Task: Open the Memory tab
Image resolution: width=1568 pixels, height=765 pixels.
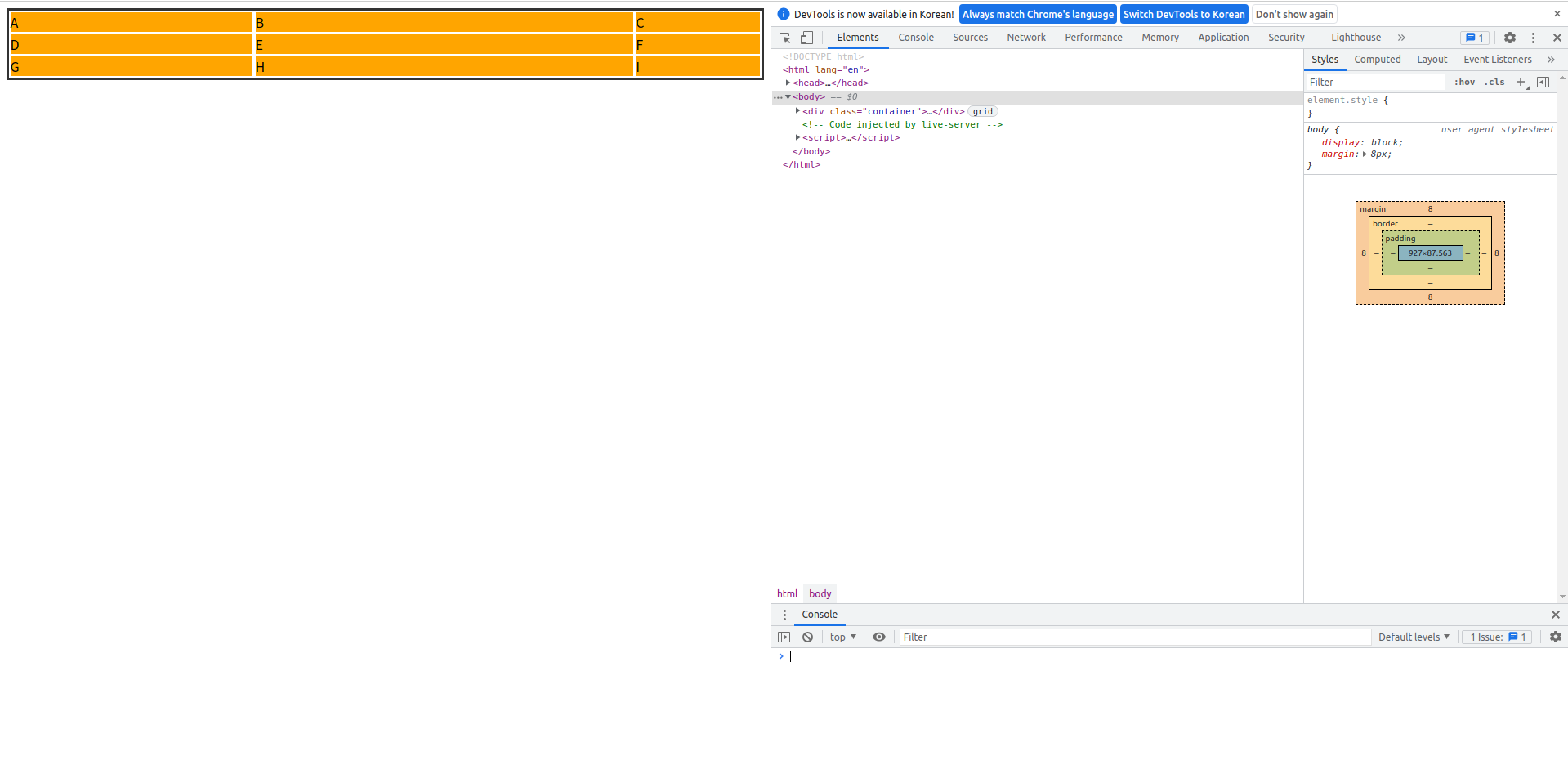Action: point(1160,38)
